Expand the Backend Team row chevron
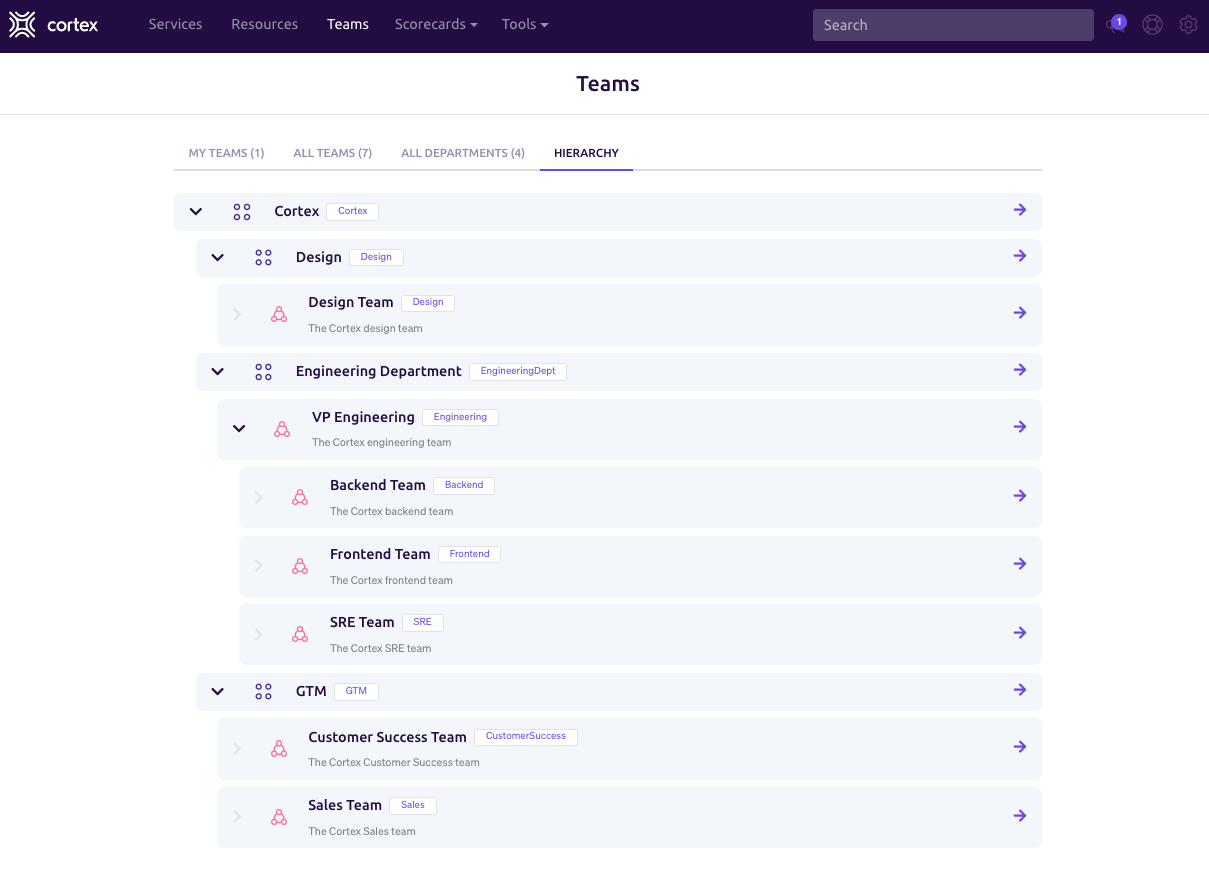 point(258,497)
